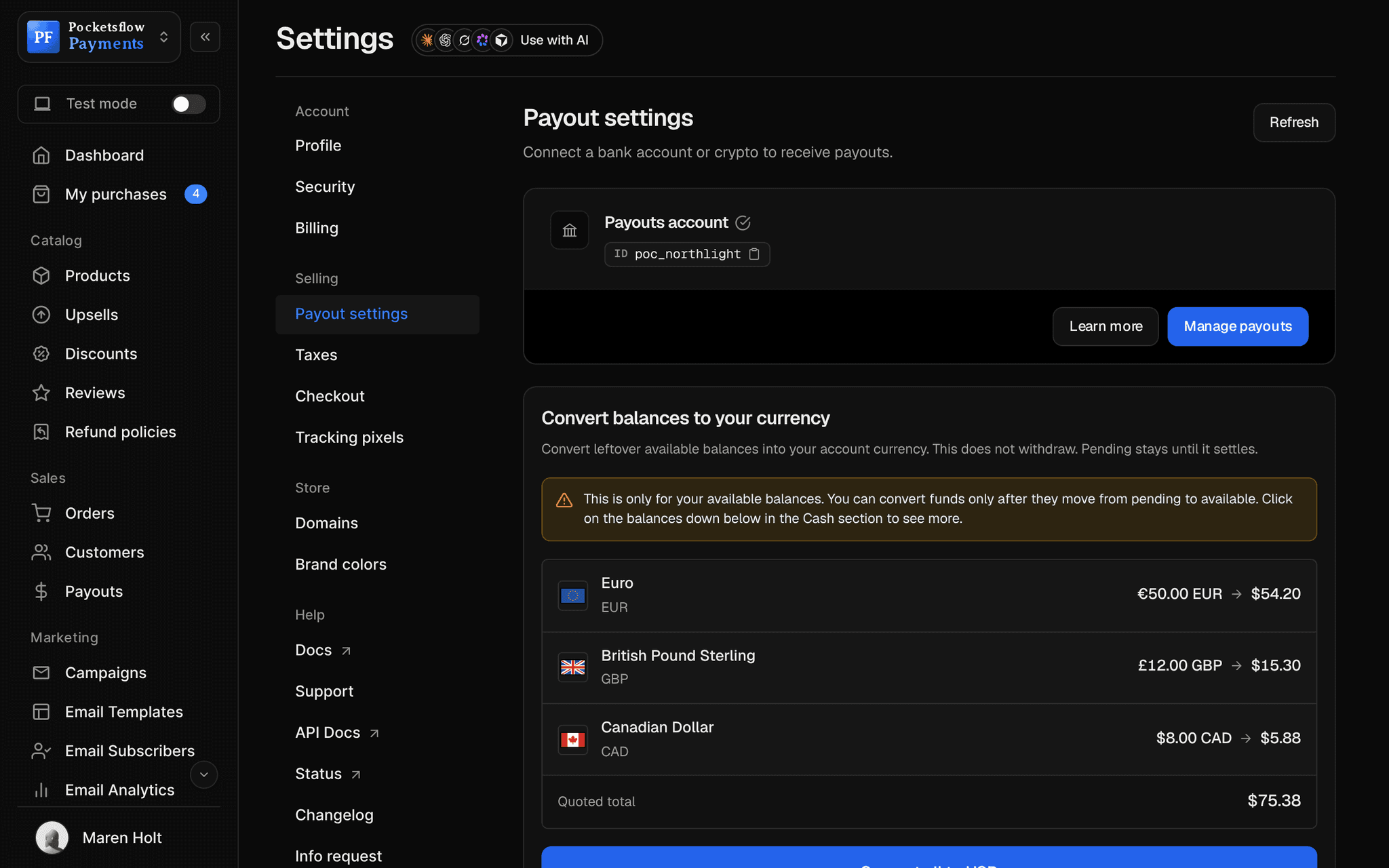The width and height of the screenshot is (1389, 868).
Task: Open Refund policies icon
Action: tap(41, 432)
